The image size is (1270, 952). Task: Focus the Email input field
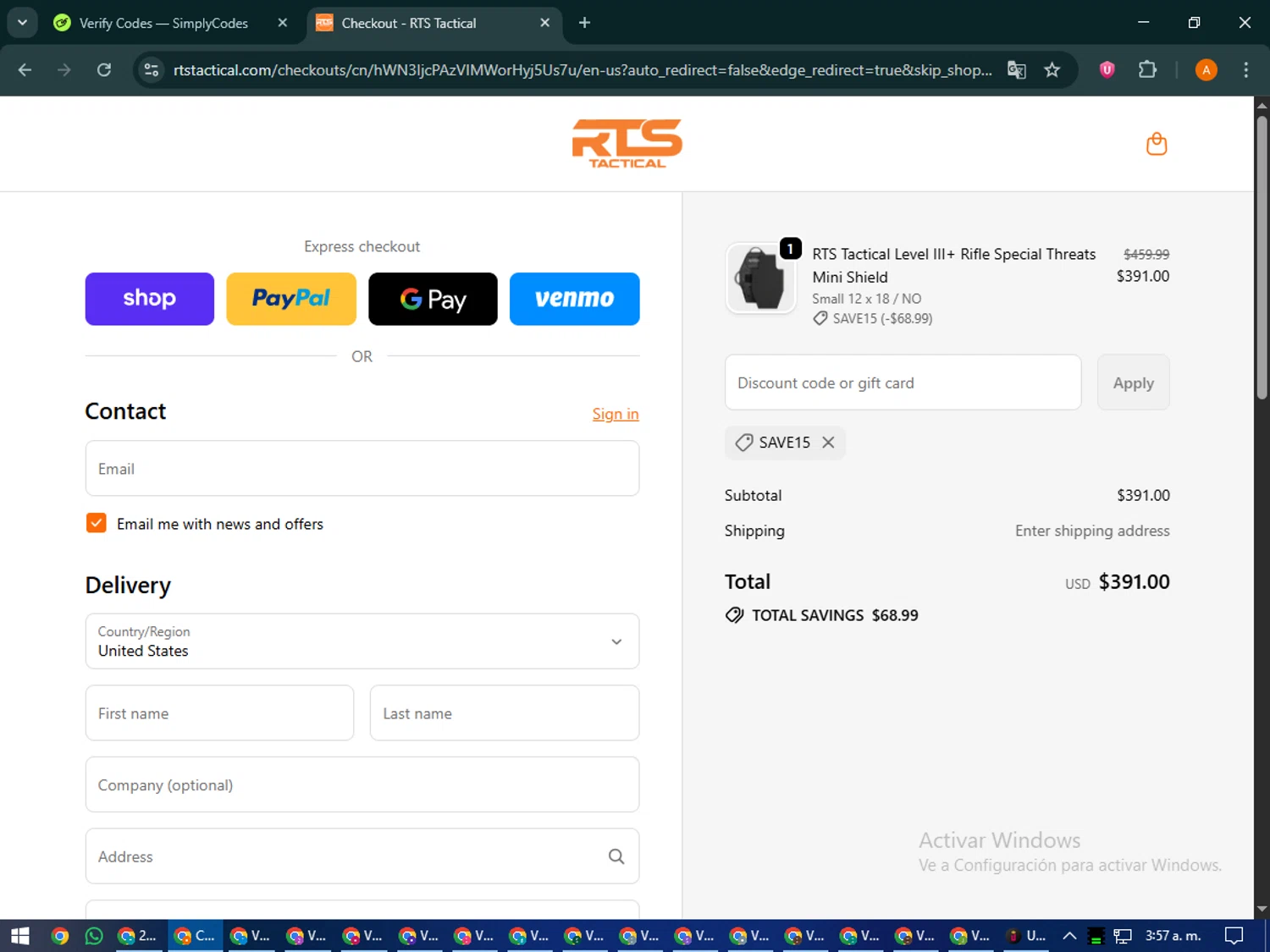click(362, 468)
